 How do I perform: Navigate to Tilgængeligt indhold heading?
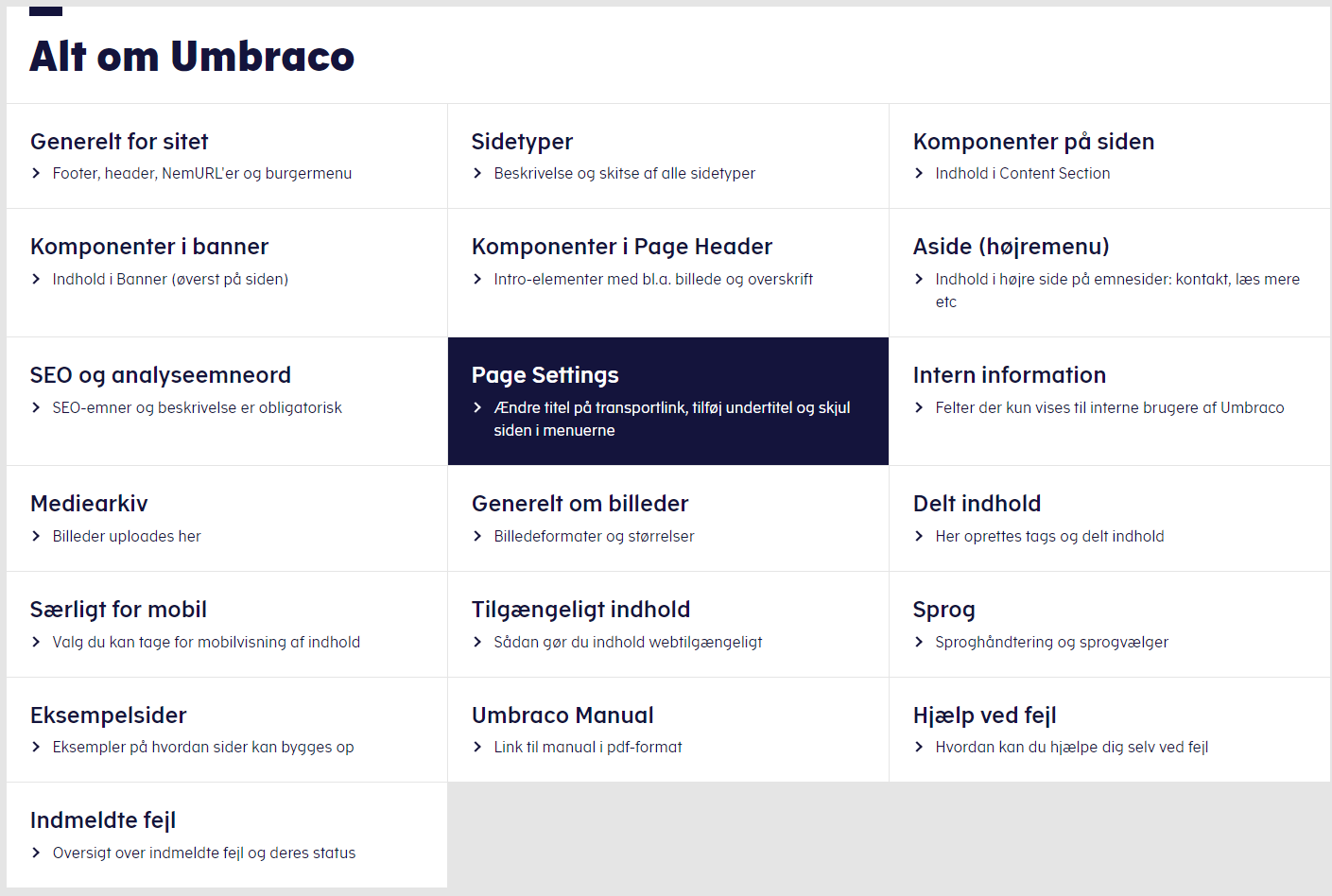(580, 610)
